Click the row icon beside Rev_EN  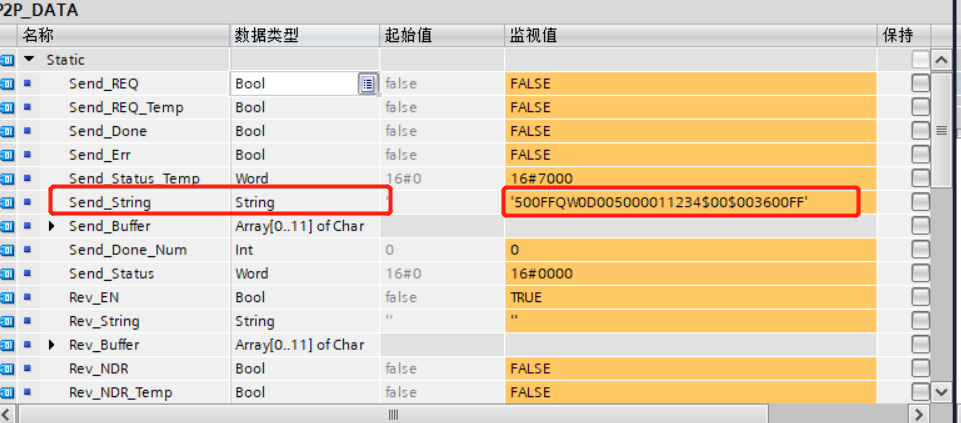pyautogui.click(x=8, y=297)
